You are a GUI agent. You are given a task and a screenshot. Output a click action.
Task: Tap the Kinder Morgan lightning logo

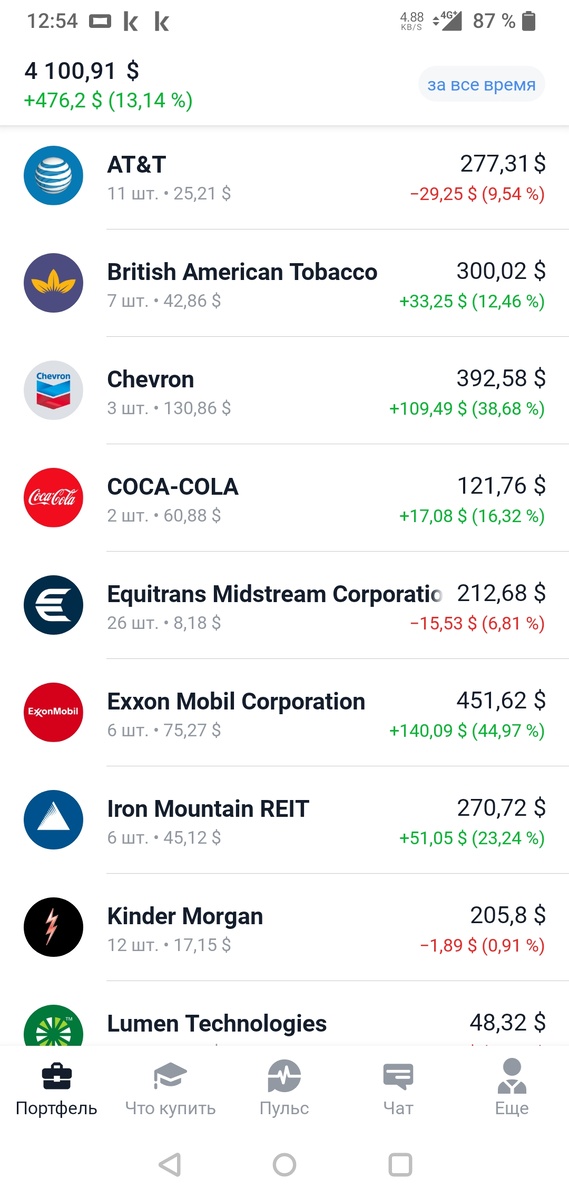53,927
